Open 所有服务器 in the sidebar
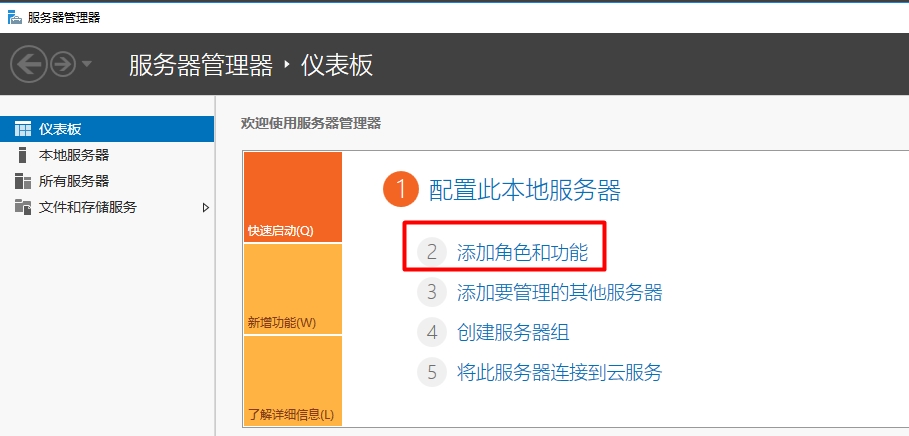This screenshot has height=436, width=909. pos(107,181)
